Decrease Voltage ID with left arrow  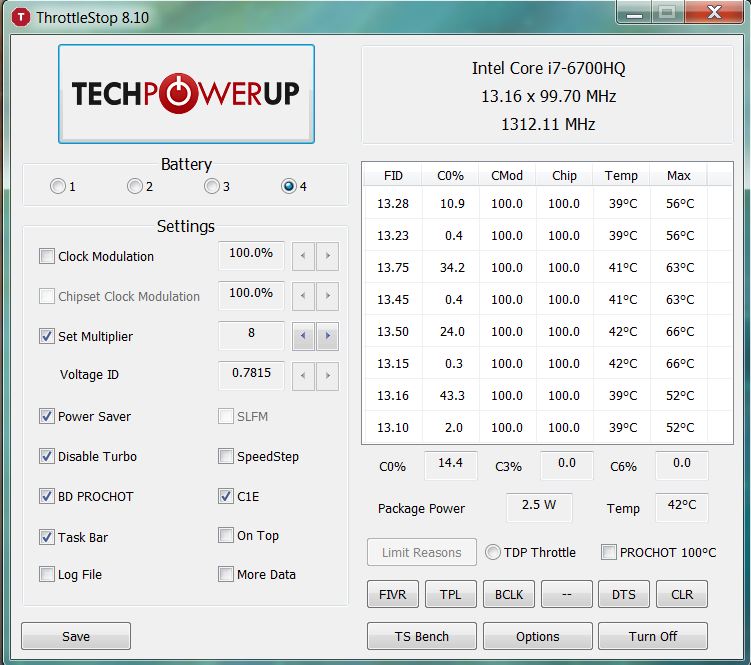pyautogui.click(x=303, y=376)
